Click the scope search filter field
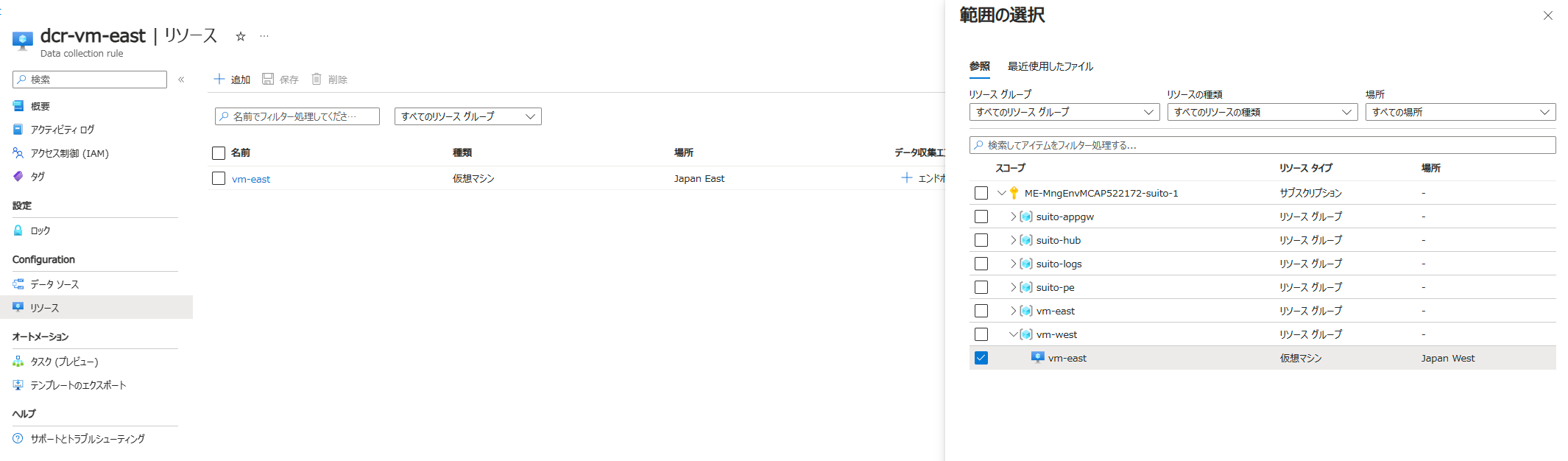The image size is (1568, 461). pos(1262,145)
